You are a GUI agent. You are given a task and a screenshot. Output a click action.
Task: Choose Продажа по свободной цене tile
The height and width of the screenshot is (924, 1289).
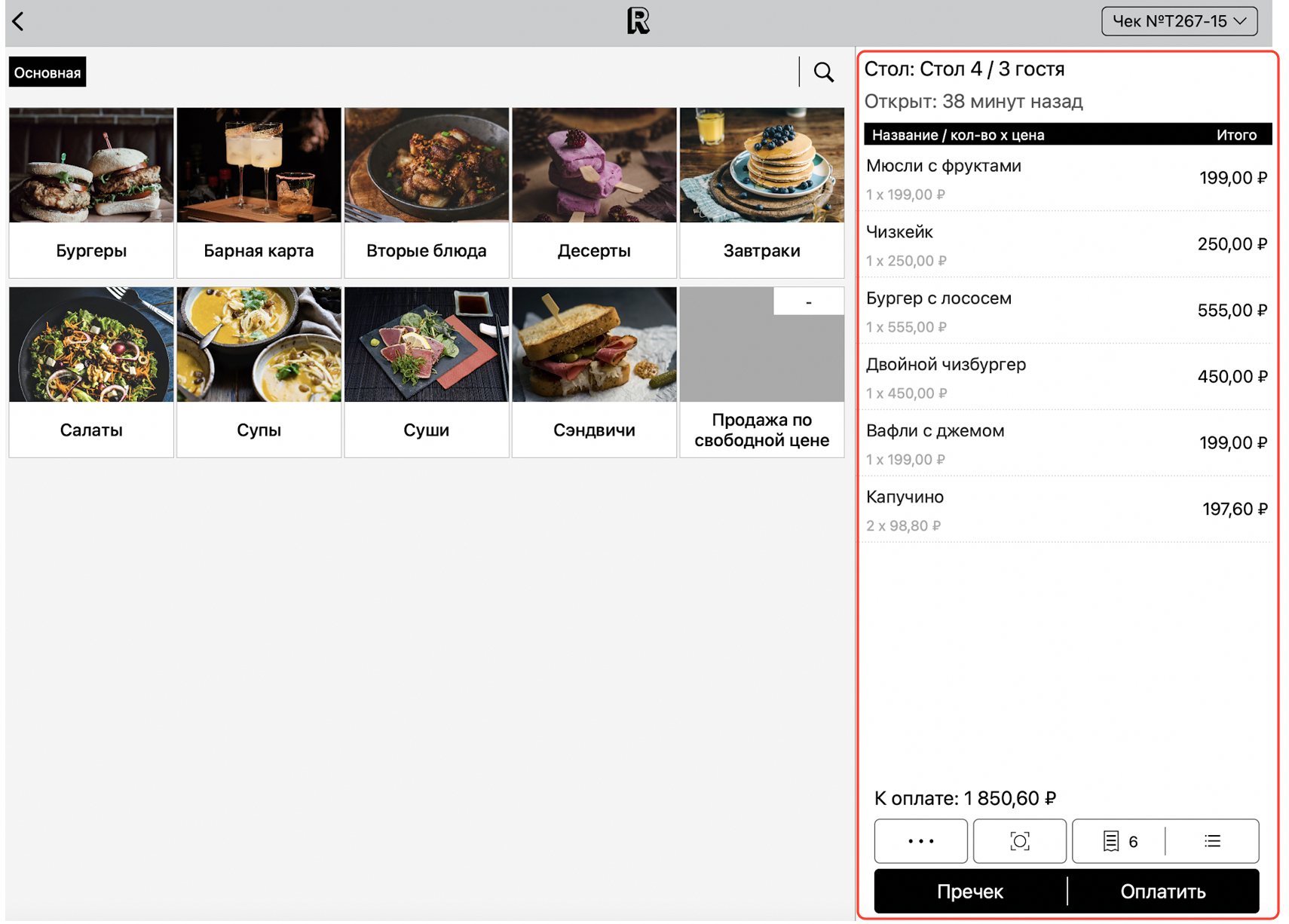(761, 372)
